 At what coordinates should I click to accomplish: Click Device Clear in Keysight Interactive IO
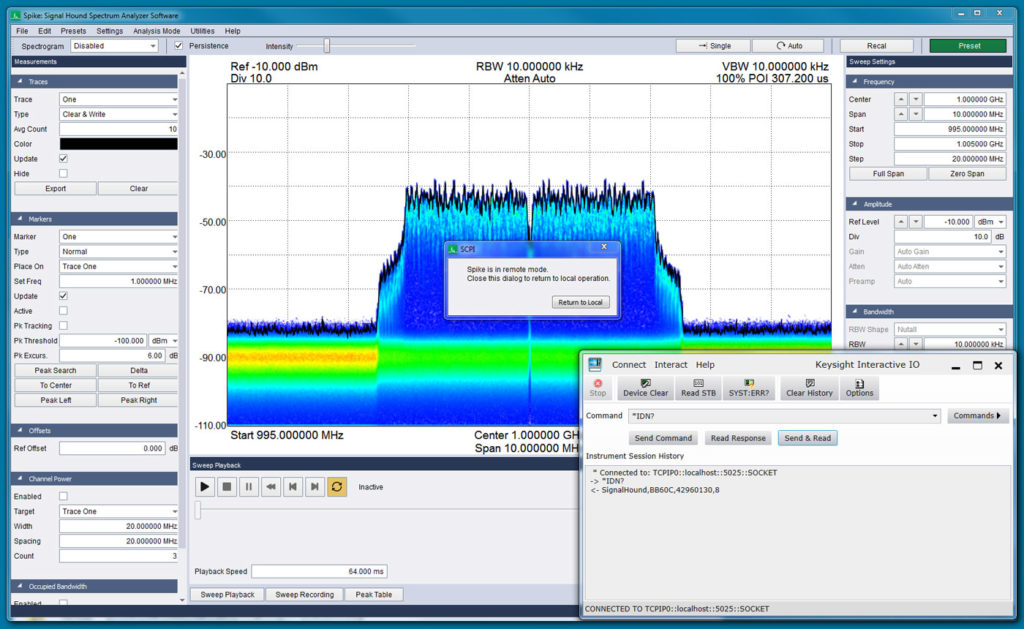pyautogui.click(x=645, y=389)
